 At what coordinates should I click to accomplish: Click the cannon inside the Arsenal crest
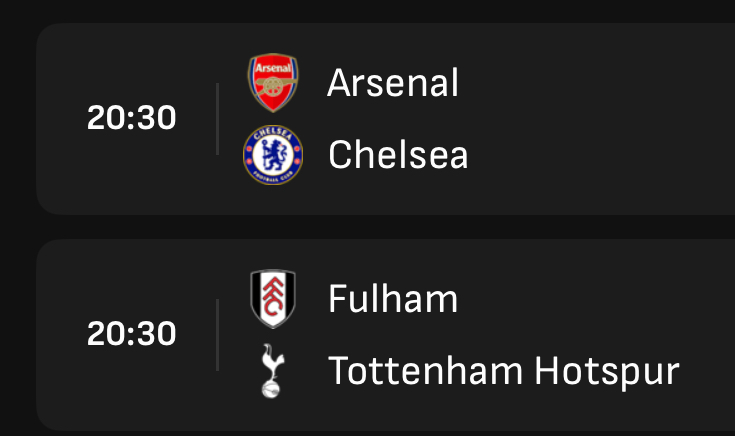click(274, 86)
